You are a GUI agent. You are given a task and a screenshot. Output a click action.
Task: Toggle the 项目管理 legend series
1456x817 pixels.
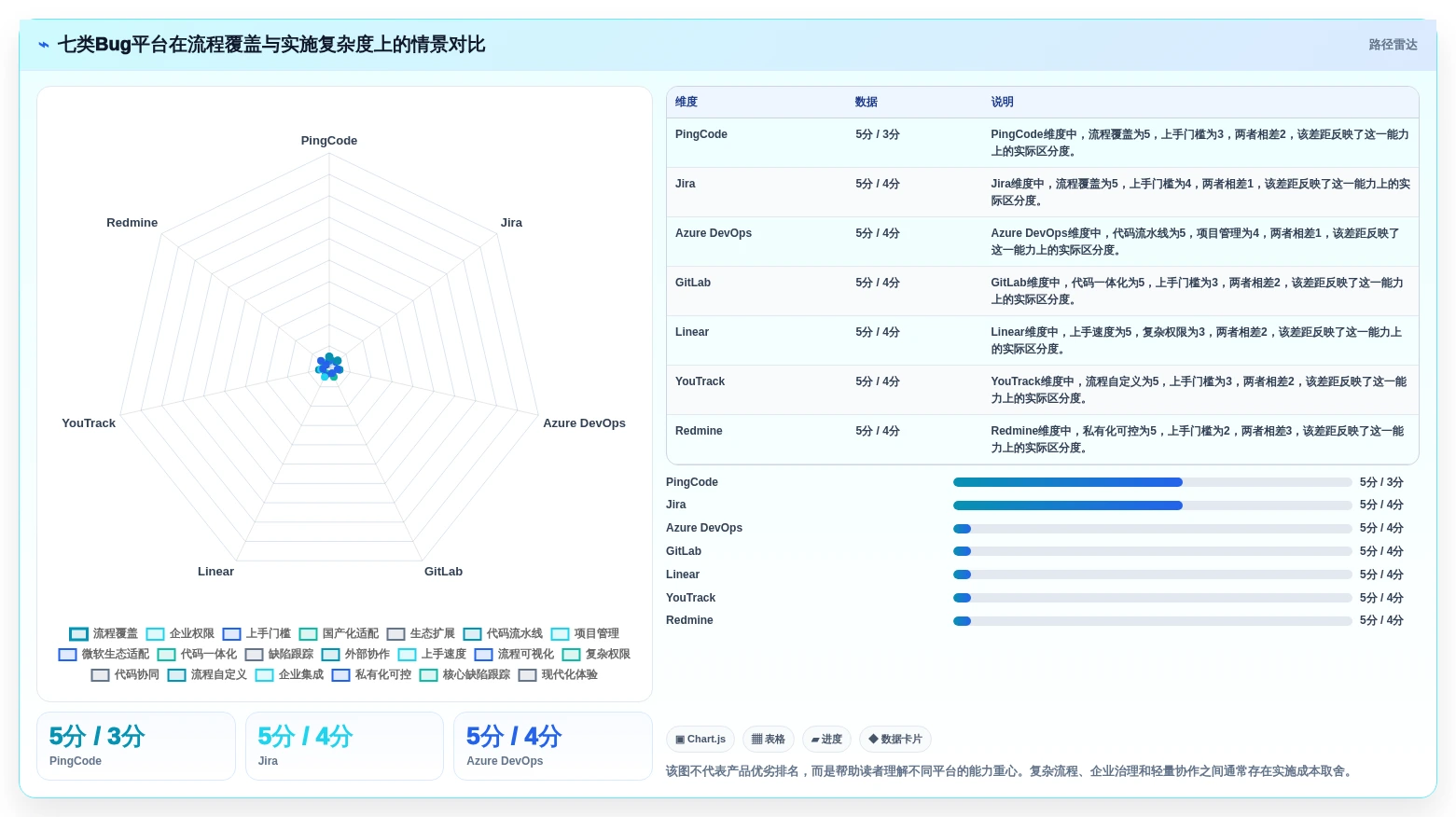tap(585, 633)
